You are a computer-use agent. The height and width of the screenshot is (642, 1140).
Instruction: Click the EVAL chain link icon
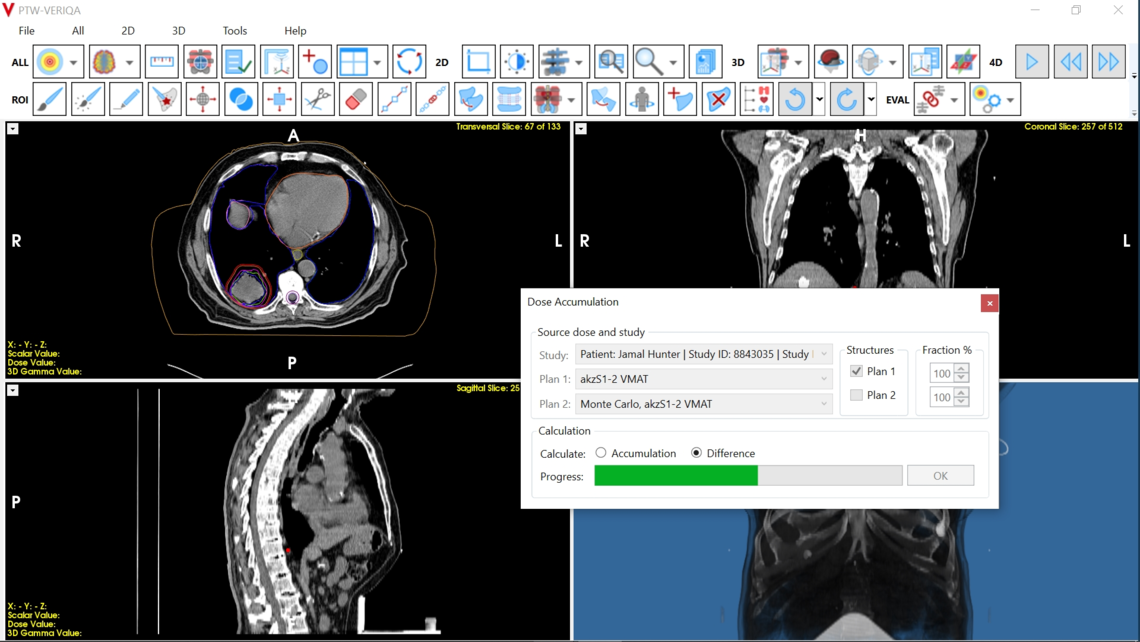click(x=930, y=99)
